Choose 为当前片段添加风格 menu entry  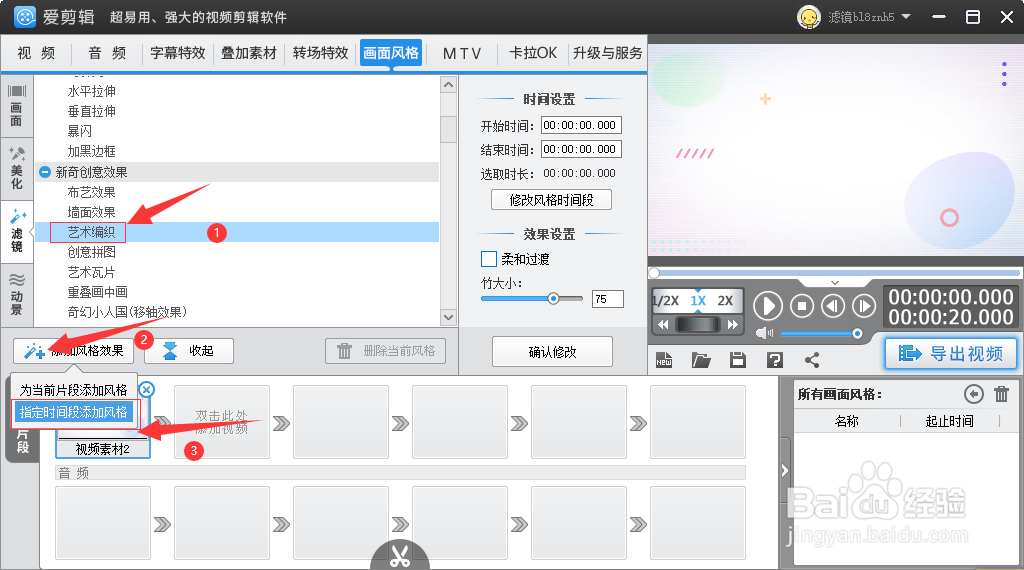(73, 390)
